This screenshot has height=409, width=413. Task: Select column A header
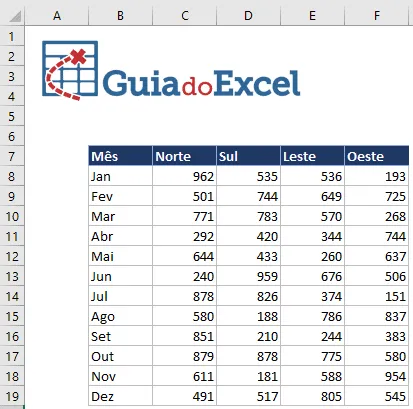(57, 16)
